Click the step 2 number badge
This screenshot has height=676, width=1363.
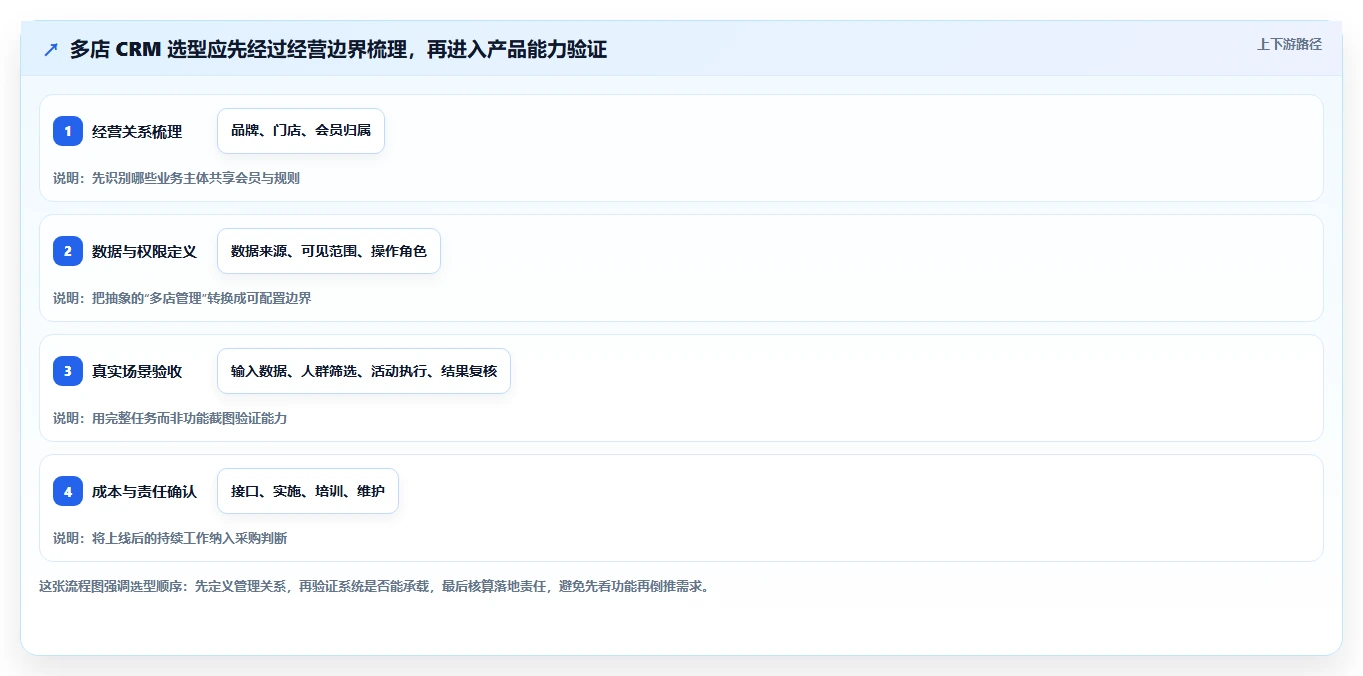[x=68, y=251]
